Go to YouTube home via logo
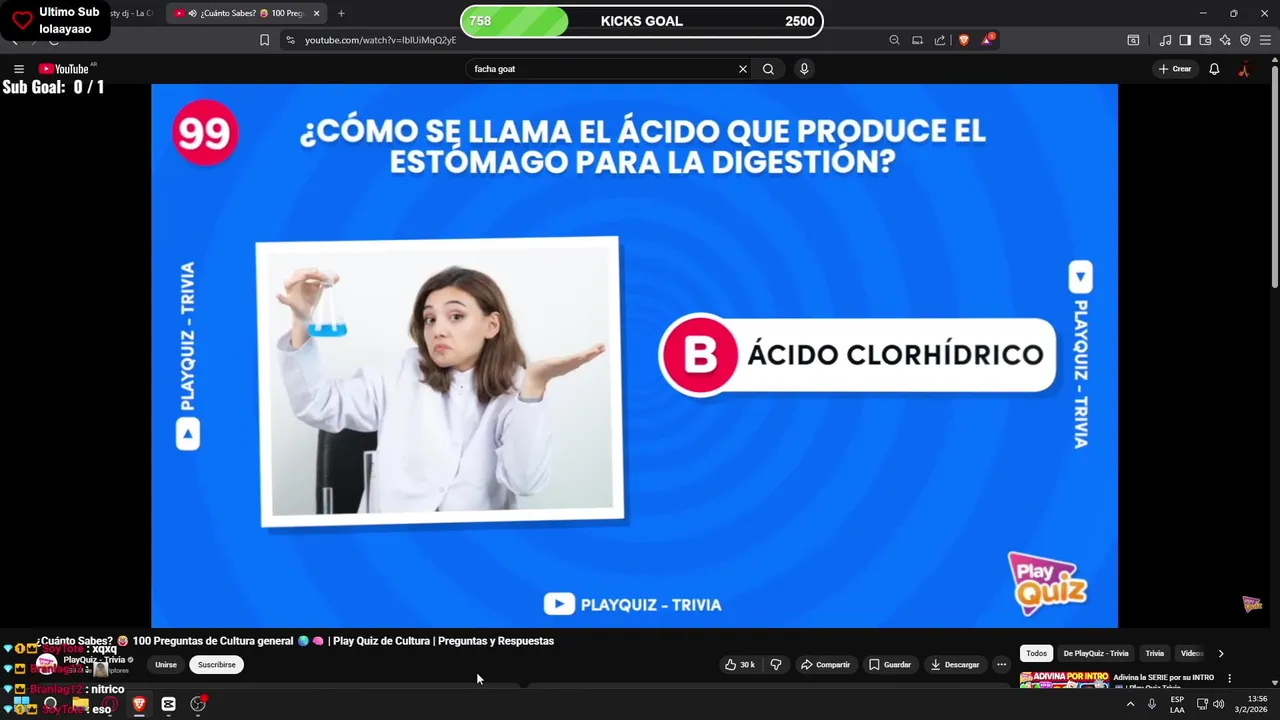 pos(64,69)
